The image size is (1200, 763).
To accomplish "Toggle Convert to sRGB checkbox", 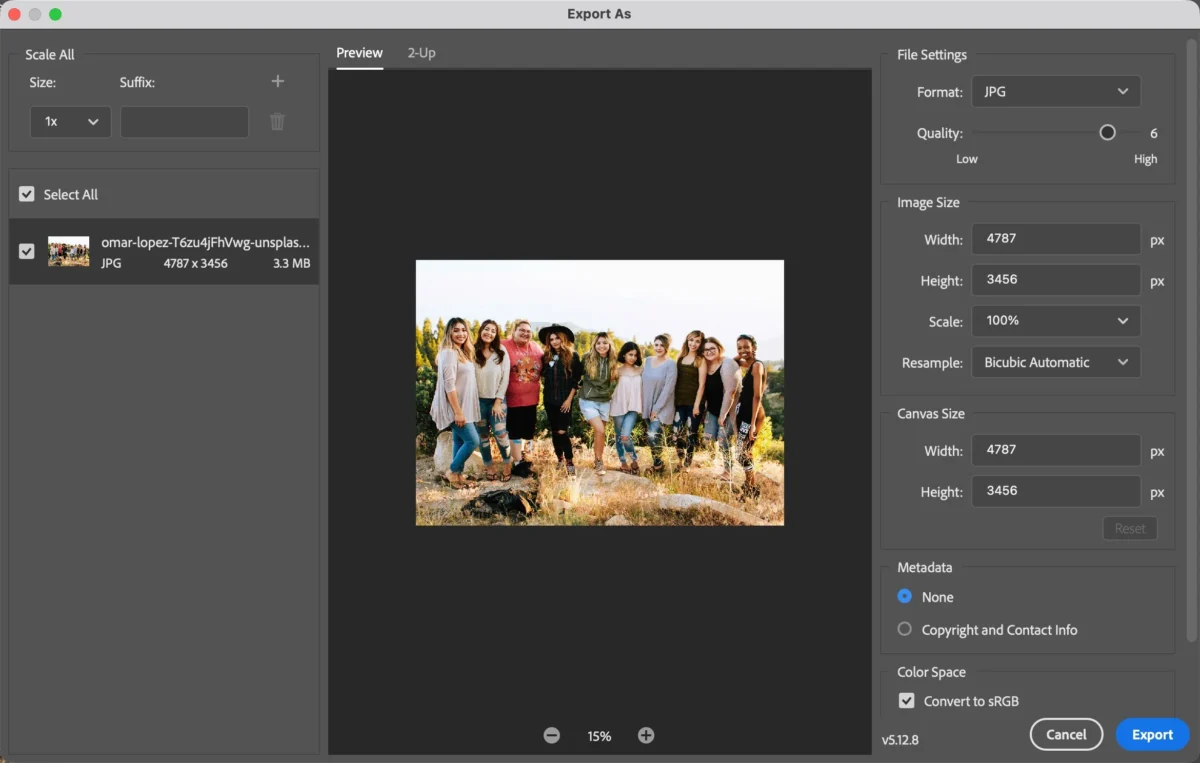I will point(906,701).
